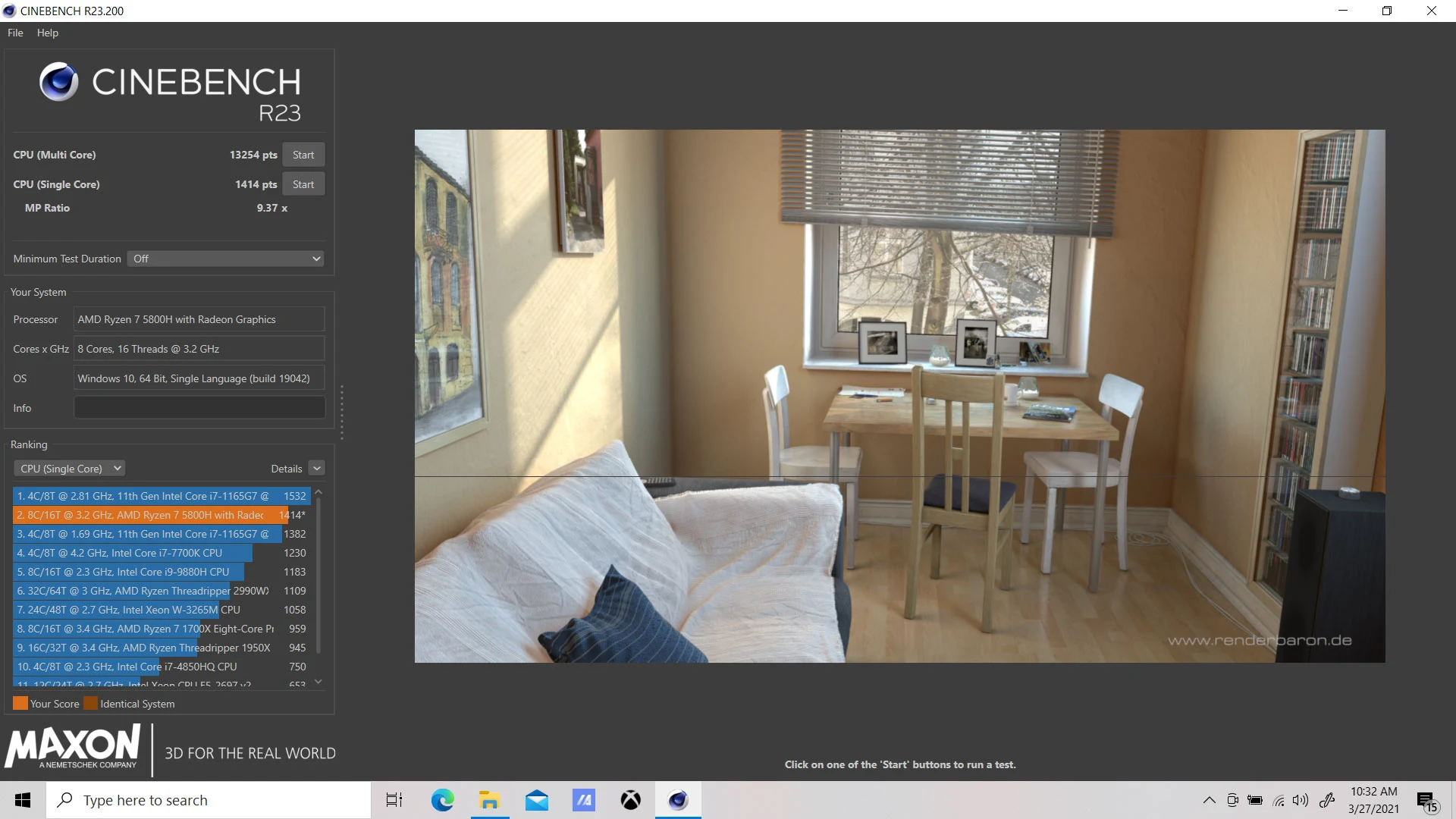This screenshot has height=819, width=1456.
Task: Open Microsoft Edge from taskbar
Action: (442, 800)
